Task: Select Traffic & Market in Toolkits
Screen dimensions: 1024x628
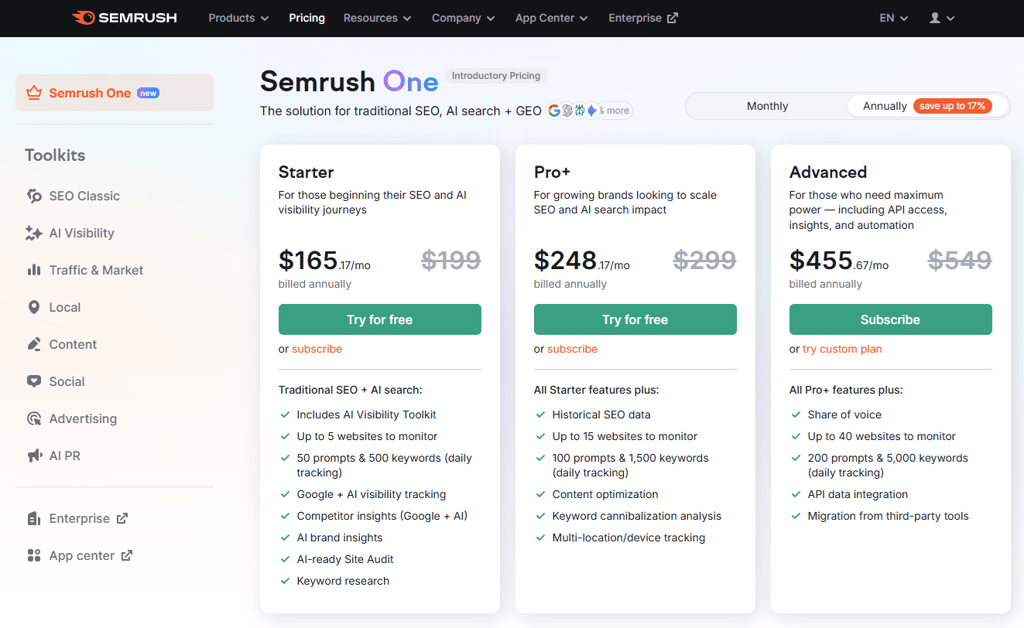Action: click(96, 270)
